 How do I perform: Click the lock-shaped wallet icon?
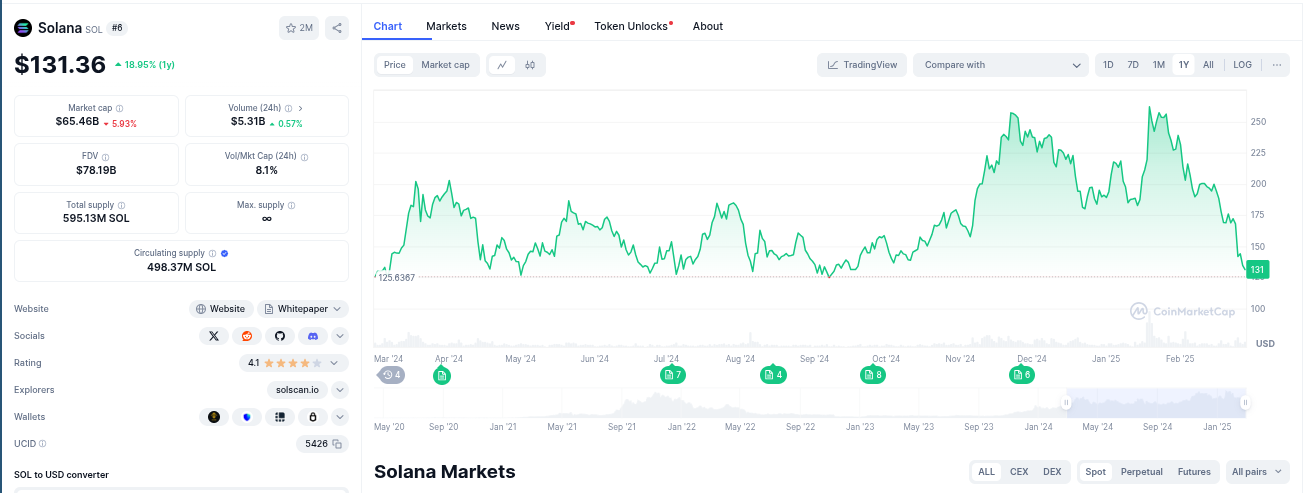pyautogui.click(x=313, y=417)
